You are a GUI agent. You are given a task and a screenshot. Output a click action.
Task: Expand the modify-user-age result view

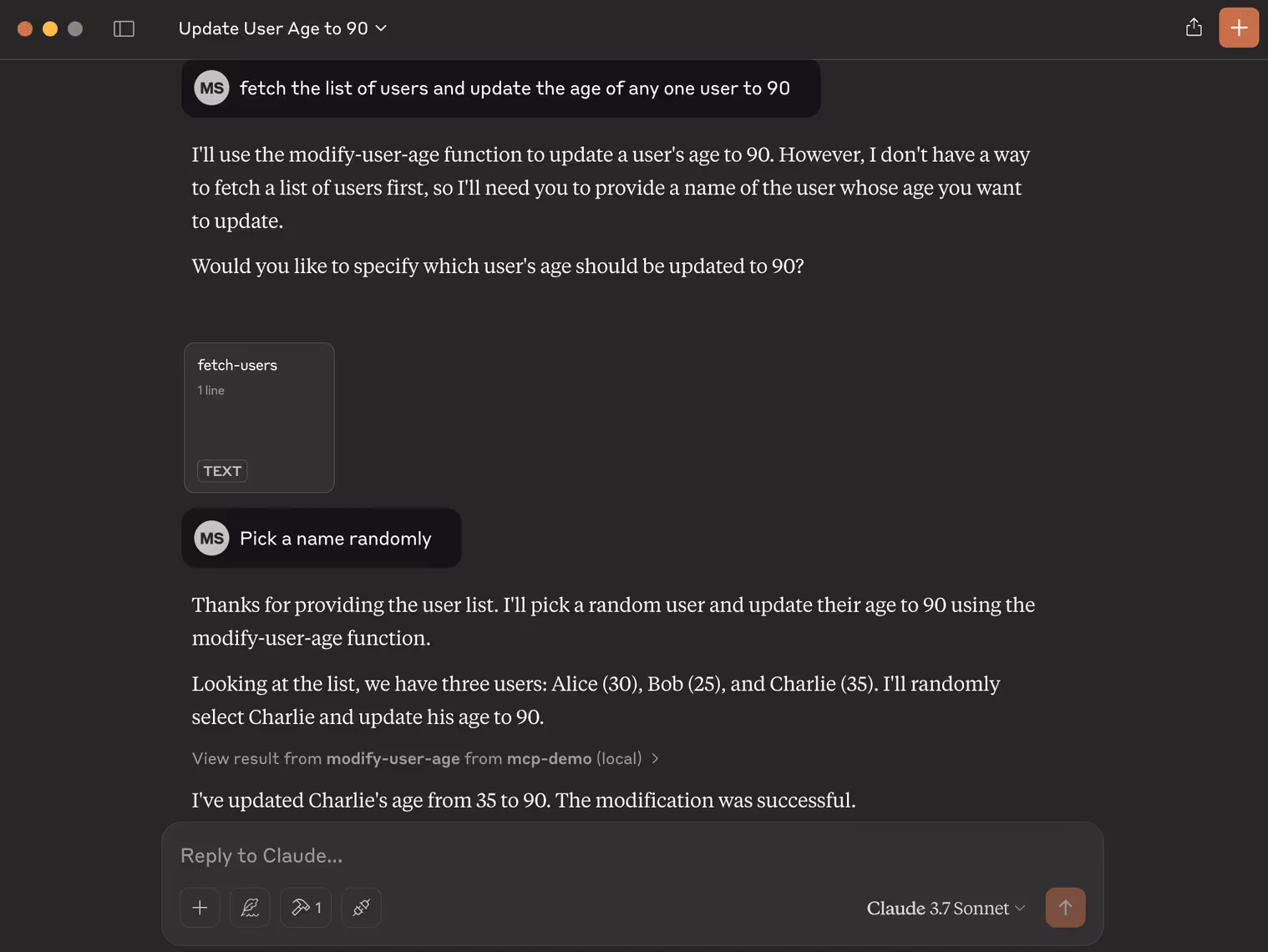[x=425, y=758]
